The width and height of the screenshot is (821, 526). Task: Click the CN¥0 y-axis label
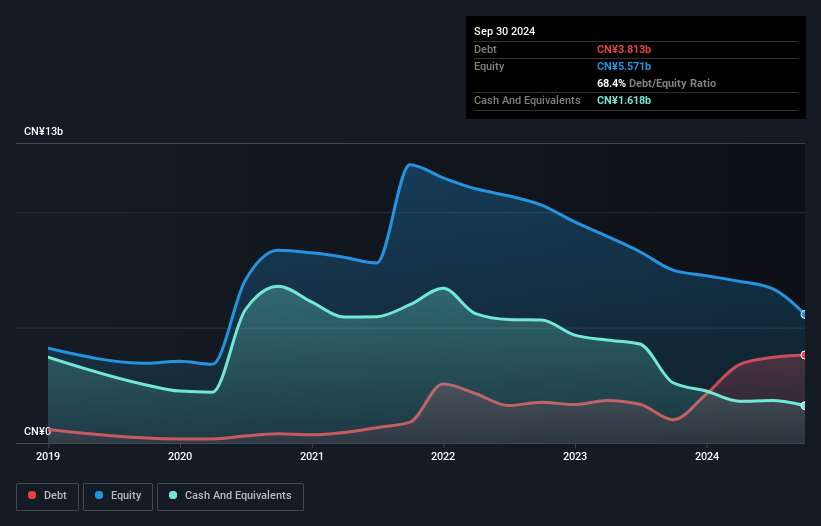[x=37, y=431]
